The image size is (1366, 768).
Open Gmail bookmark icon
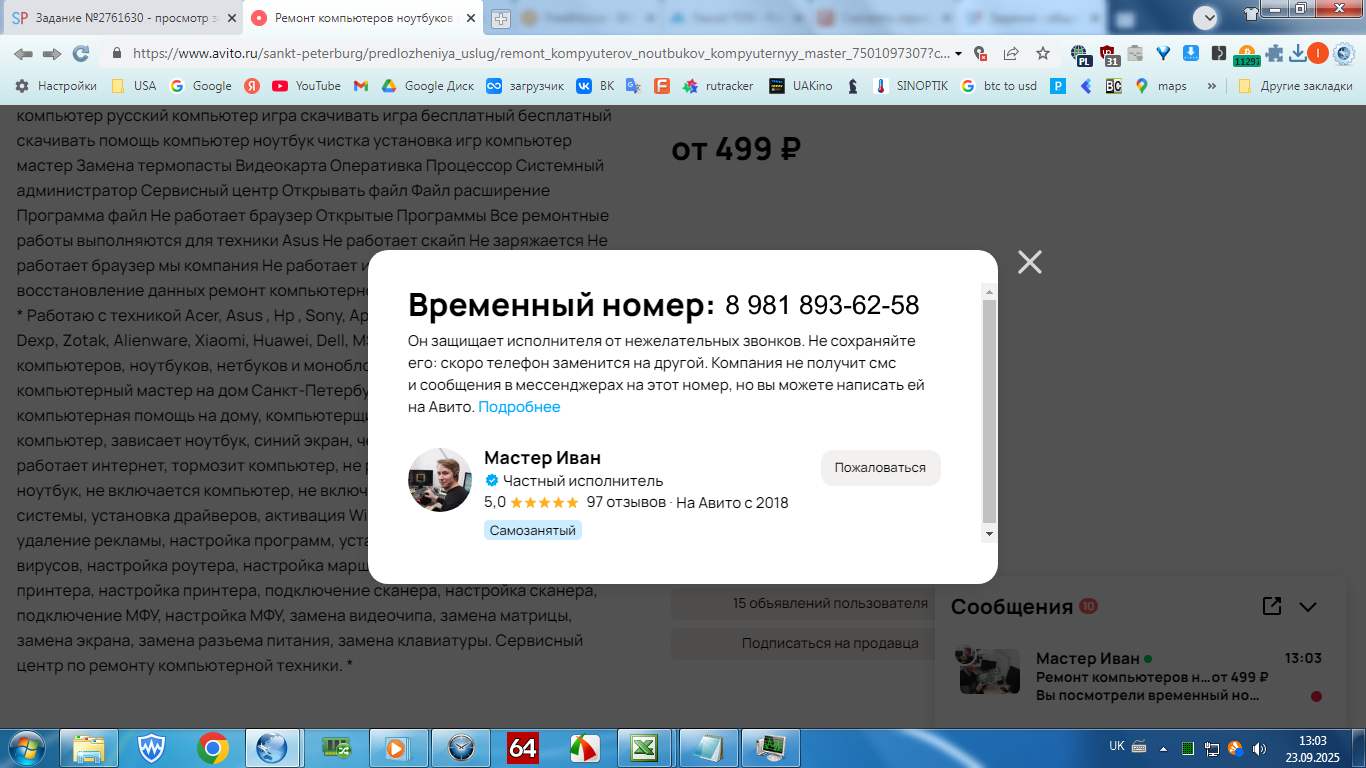pyautogui.click(x=361, y=86)
